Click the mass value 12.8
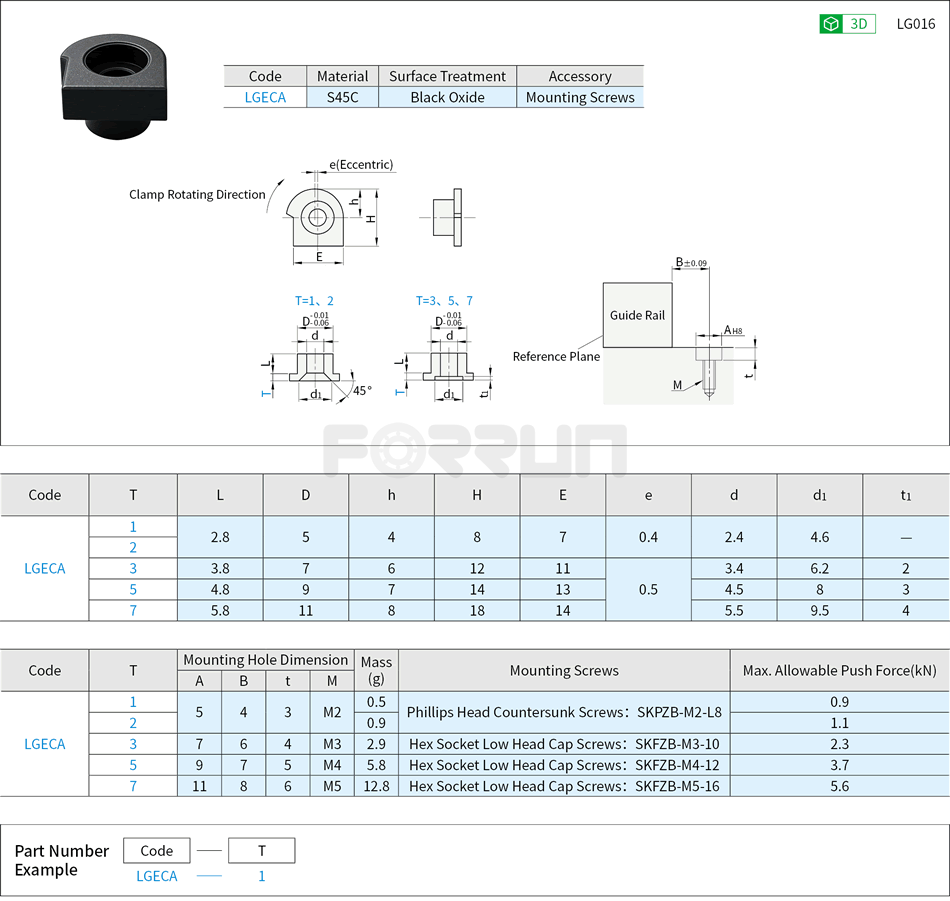950x901 pixels. click(x=376, y=786)
